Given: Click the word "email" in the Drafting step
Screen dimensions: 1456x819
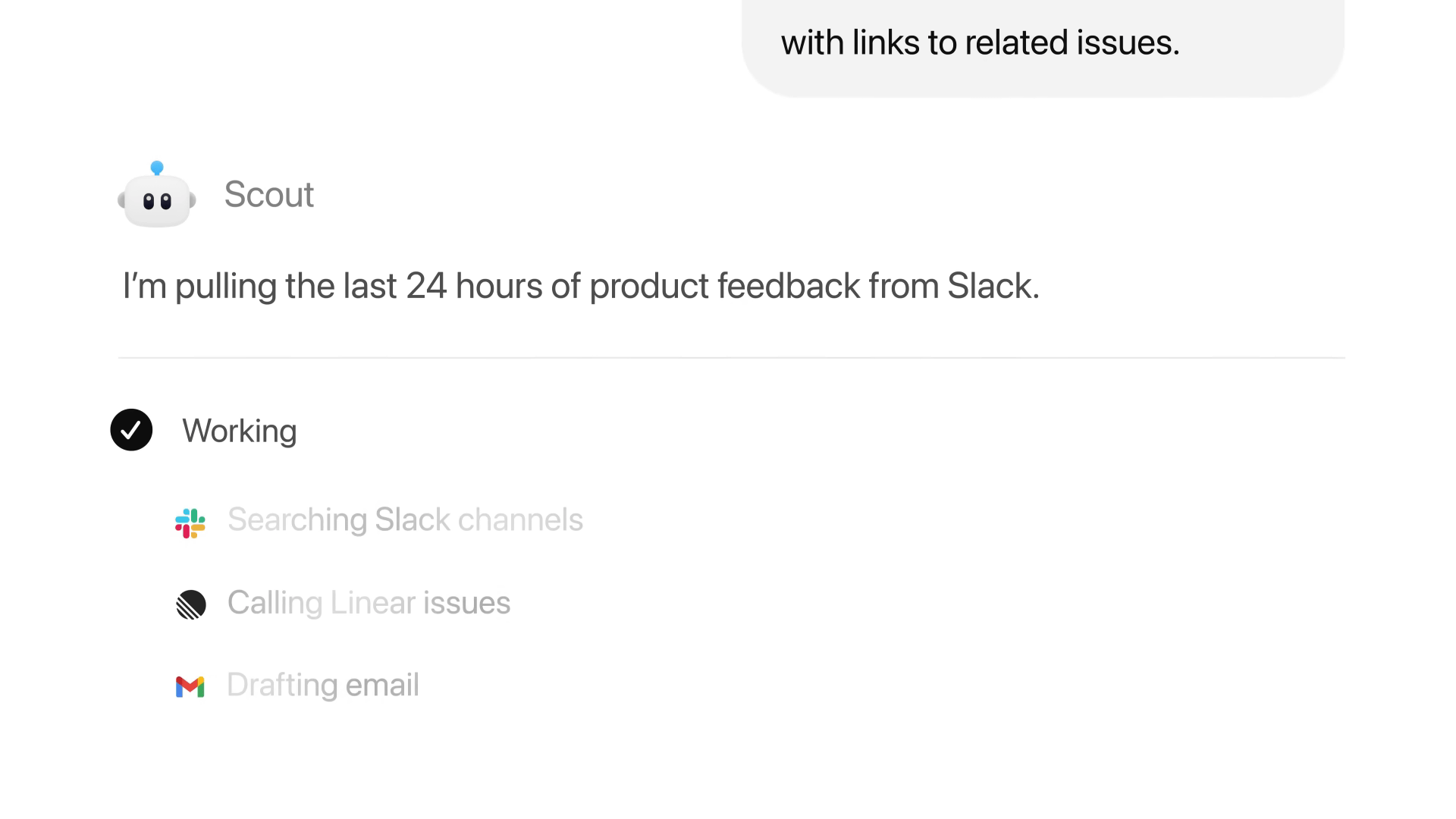Looking at the screenshot, I should (382, 685).
